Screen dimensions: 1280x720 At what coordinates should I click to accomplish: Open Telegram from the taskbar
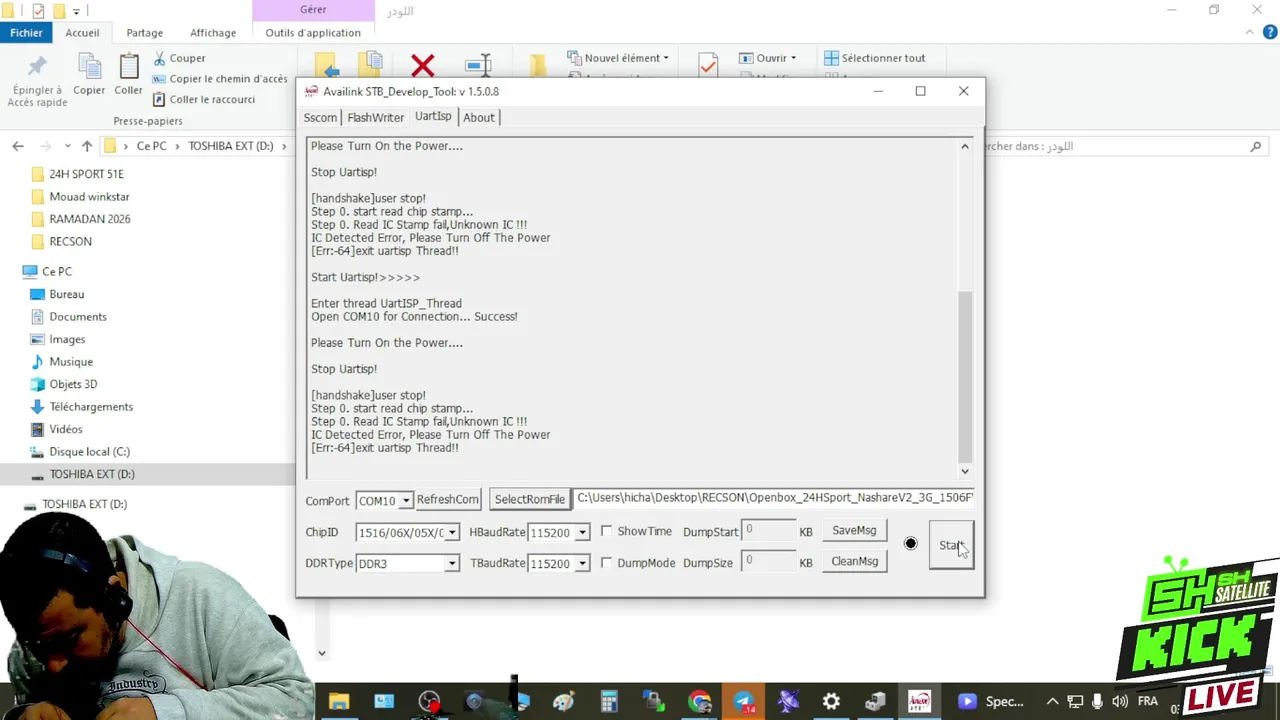(744, 702)
